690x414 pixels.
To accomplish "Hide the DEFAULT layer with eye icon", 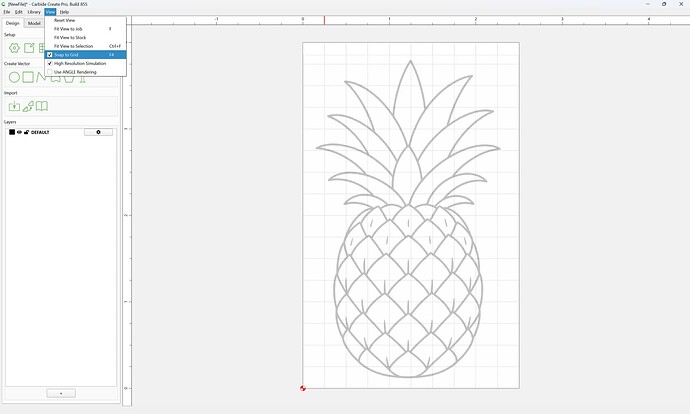I will point(19,132).
